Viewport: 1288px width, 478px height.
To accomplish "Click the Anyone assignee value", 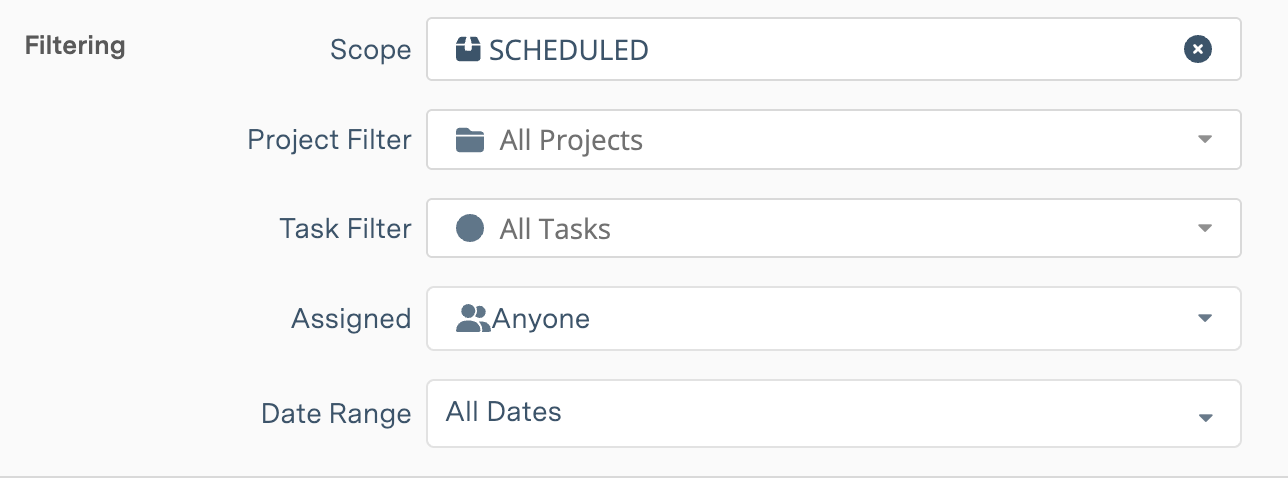I will [x=541, y=319].
